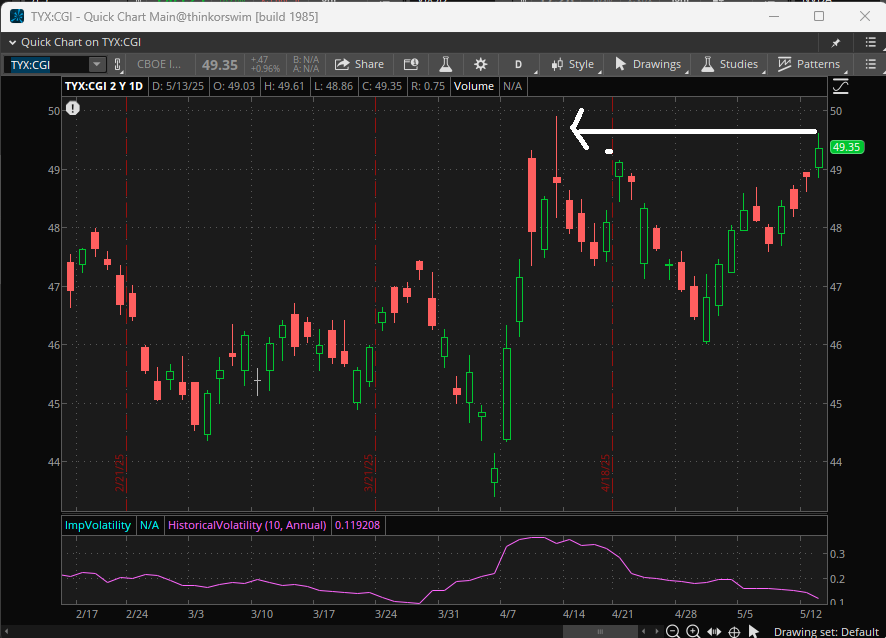
Task: Click the TYX:CGI symbol input field
Action: pyautogui.click(x=46, y=64)
